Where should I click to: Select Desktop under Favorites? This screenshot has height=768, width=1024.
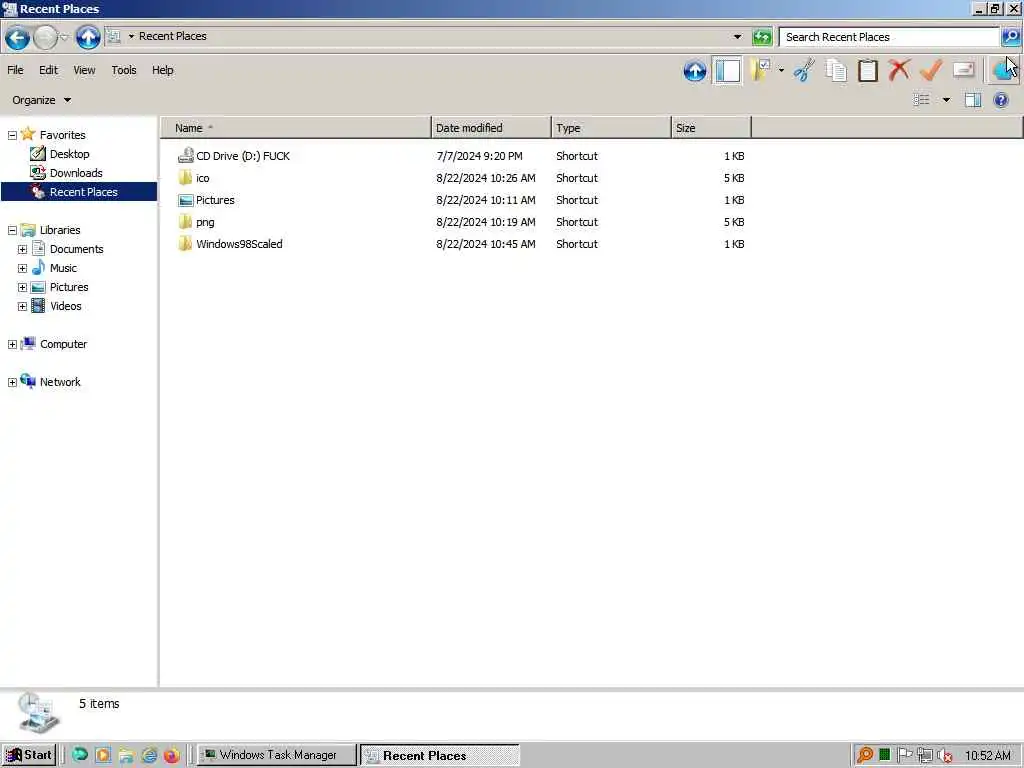[x=60, y=154]
